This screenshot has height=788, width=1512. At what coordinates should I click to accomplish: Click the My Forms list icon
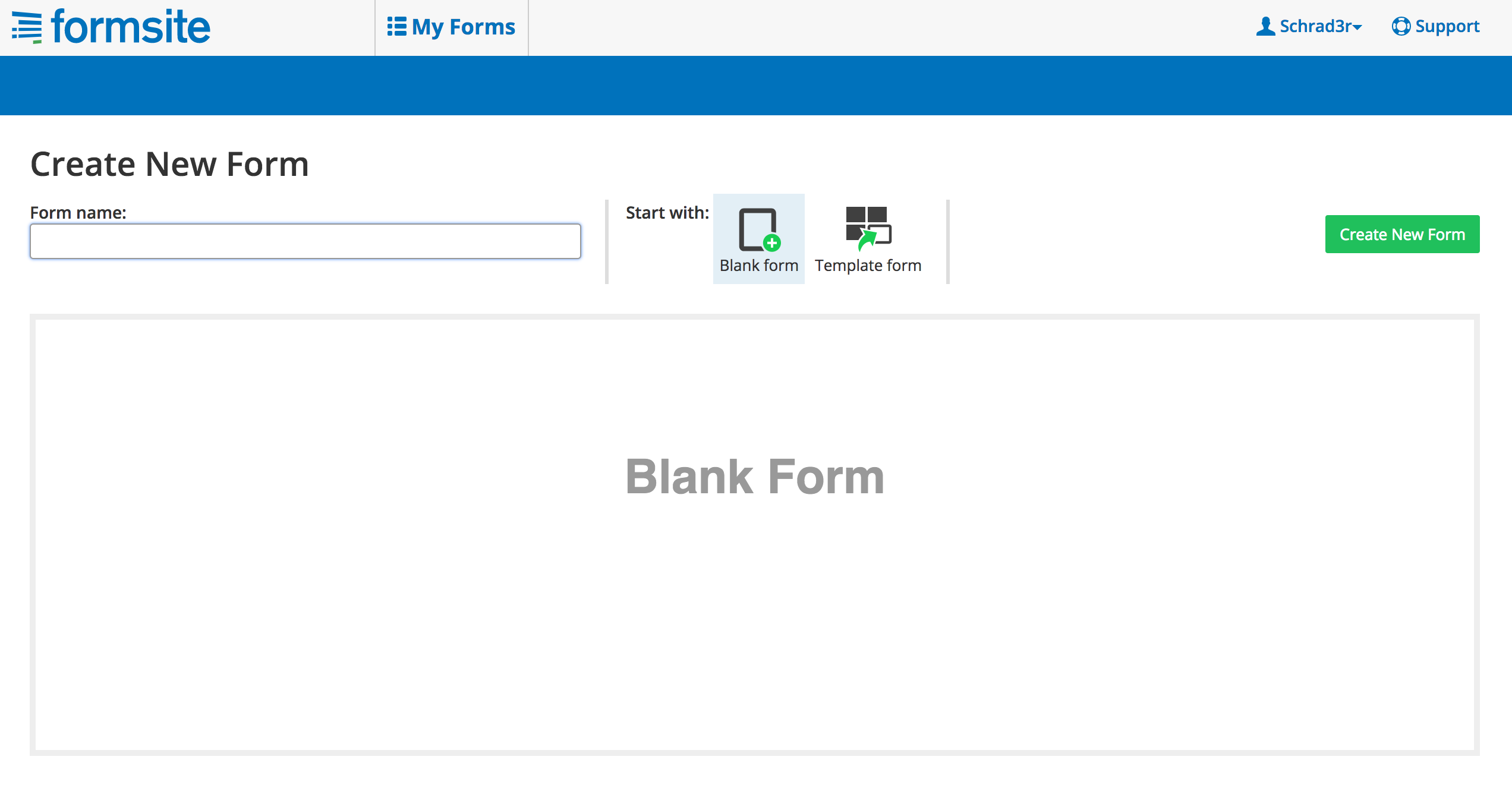[396, 27]
